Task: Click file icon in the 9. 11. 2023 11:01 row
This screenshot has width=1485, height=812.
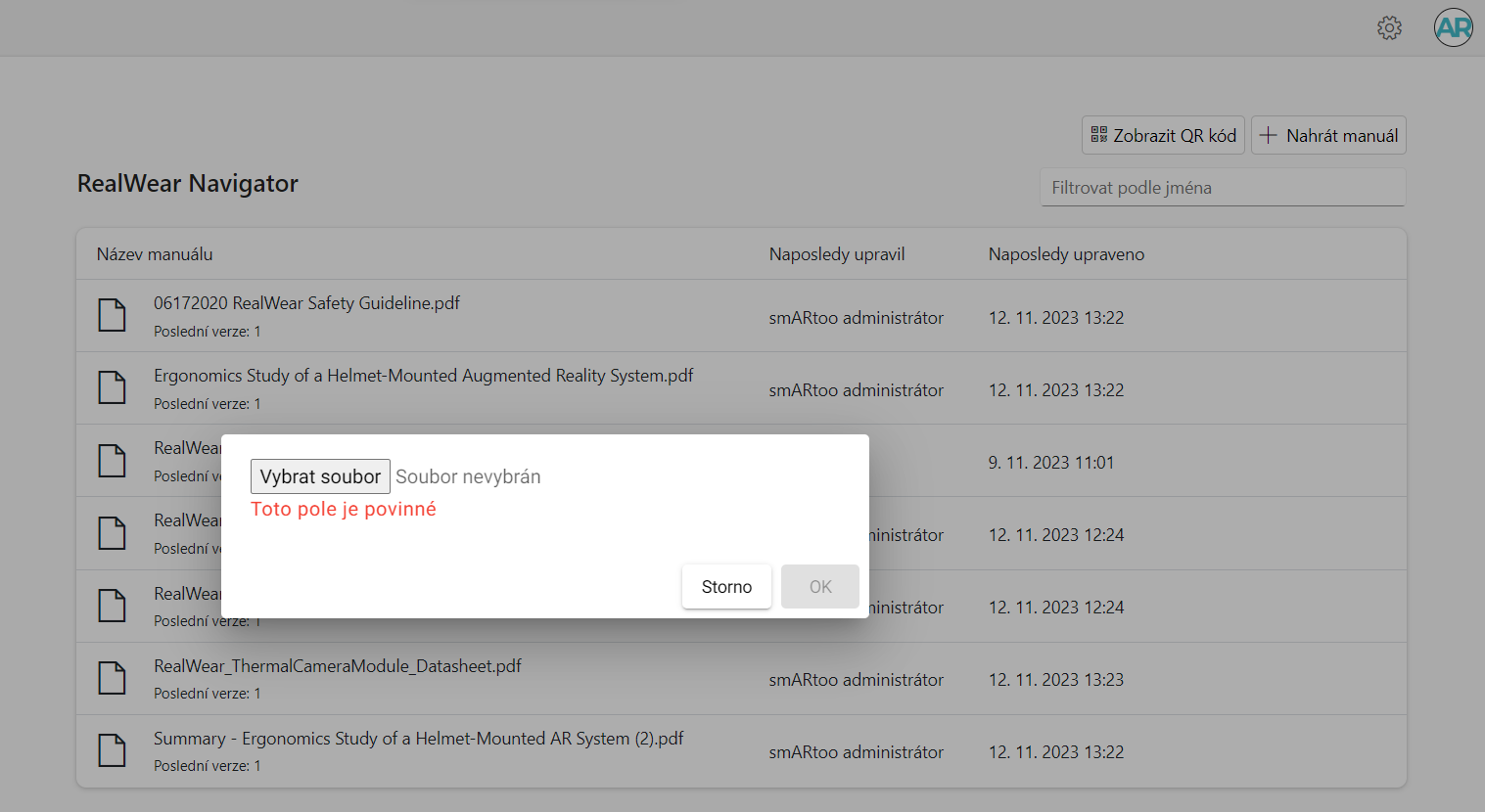Action: pos(113,461)
